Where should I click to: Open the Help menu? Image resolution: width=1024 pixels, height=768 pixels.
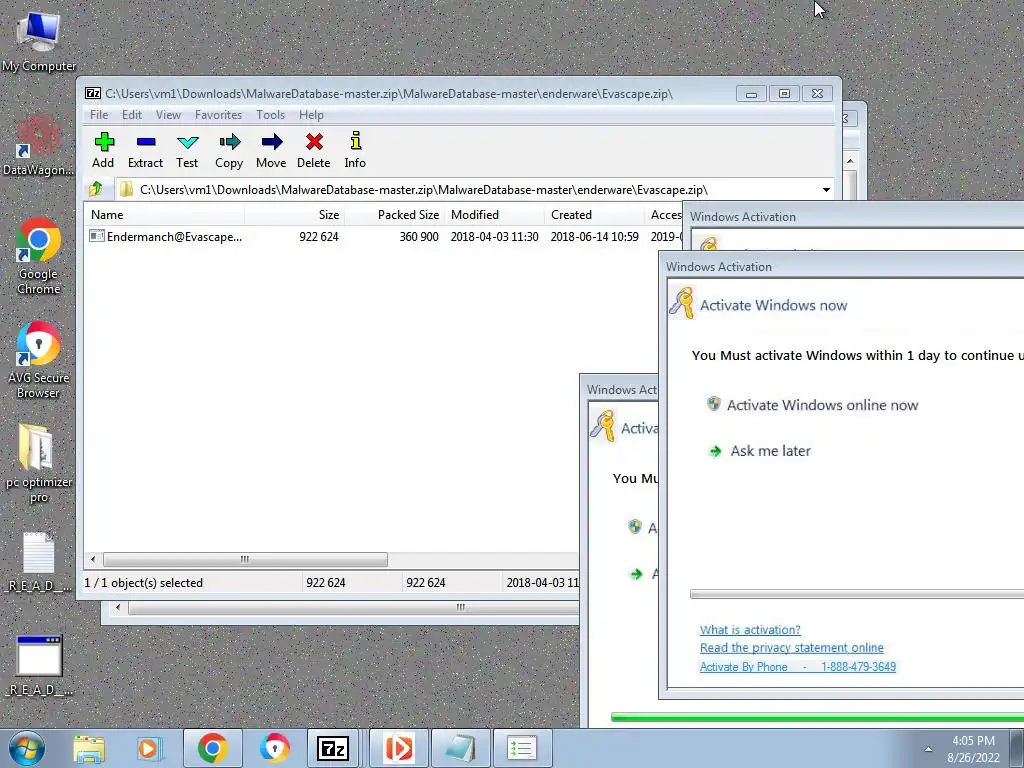[311, 115]
